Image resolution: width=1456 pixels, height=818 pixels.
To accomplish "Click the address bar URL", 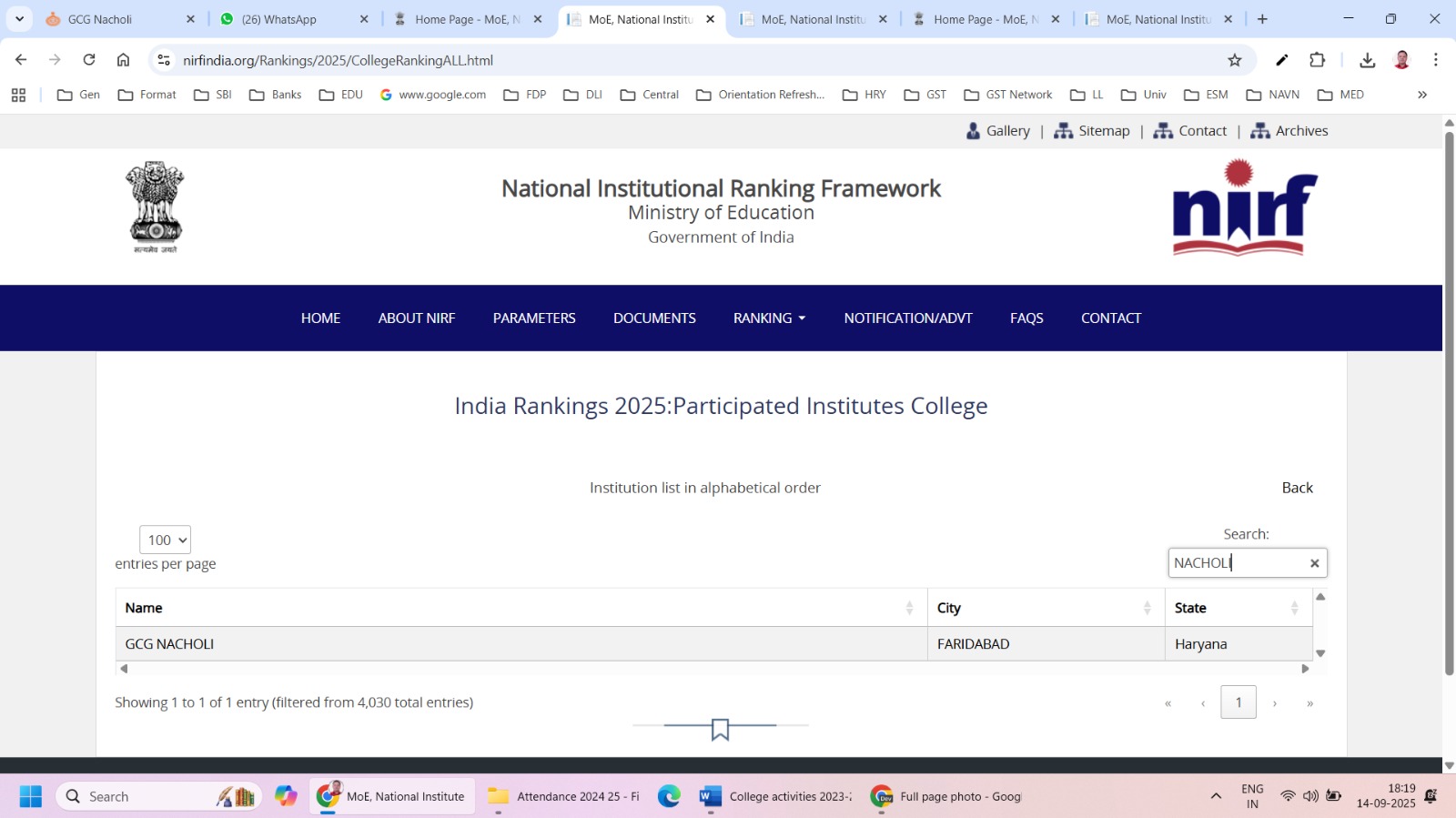I will [x=339, y=60].
